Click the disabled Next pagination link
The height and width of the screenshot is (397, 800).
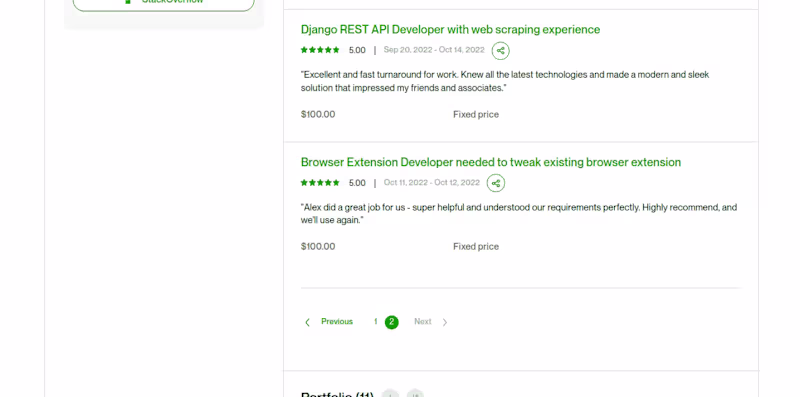click(422, 321)
